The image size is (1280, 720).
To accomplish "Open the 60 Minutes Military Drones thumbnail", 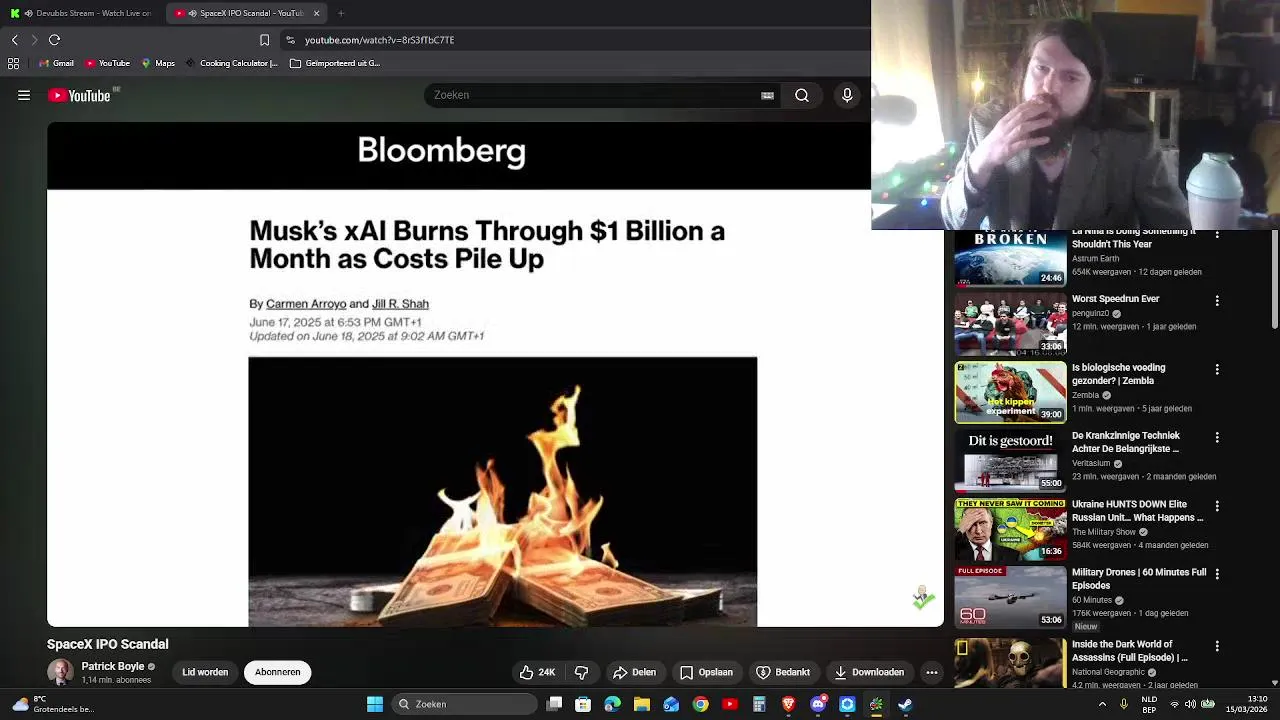I will coord(1010,597).
